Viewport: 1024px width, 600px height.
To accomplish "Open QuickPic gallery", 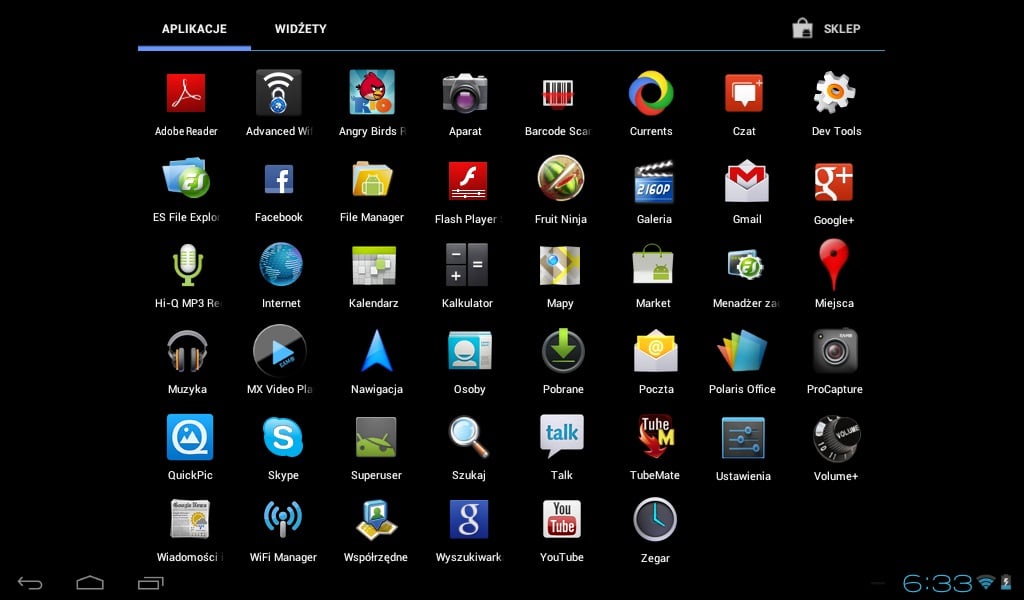I will (190, 437).
